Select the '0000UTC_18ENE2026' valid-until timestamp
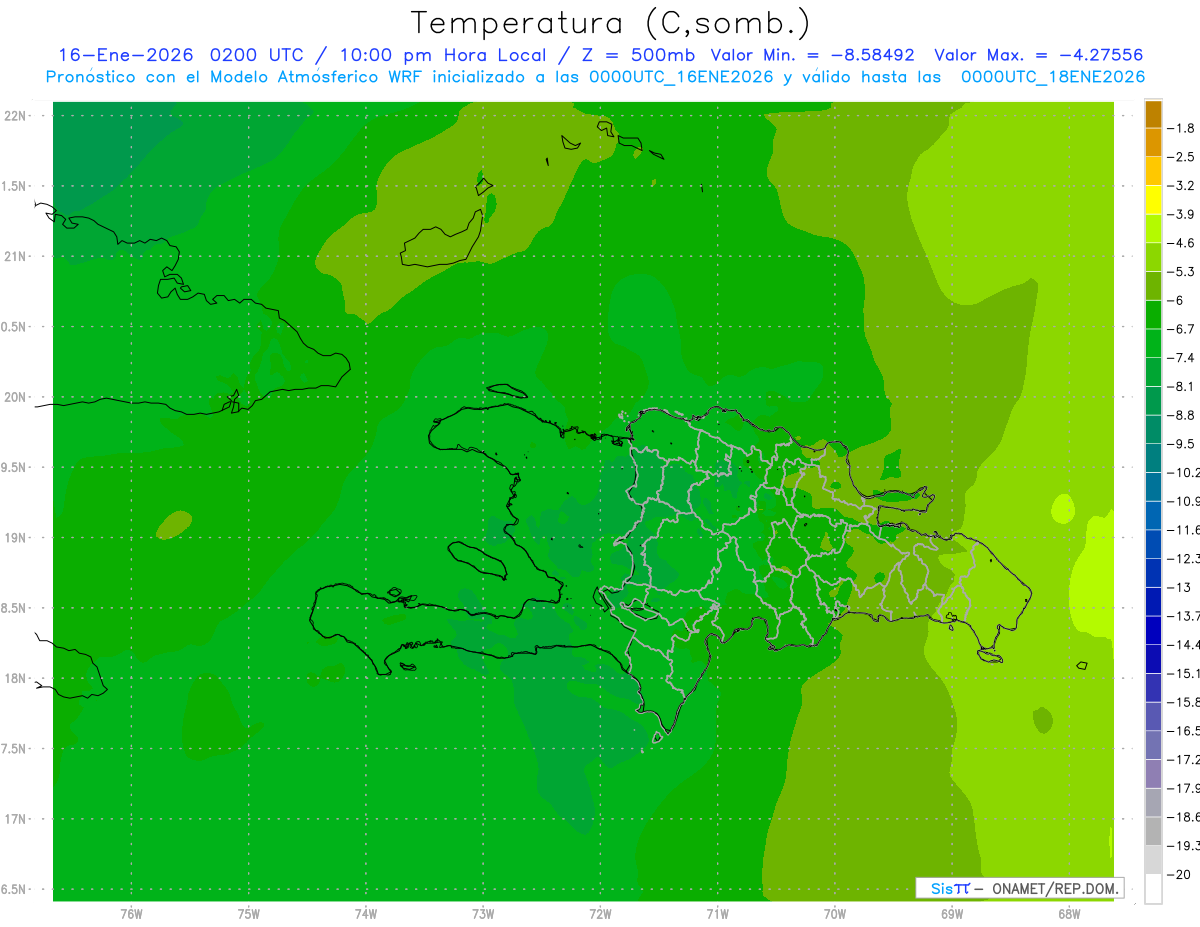 1053,77
